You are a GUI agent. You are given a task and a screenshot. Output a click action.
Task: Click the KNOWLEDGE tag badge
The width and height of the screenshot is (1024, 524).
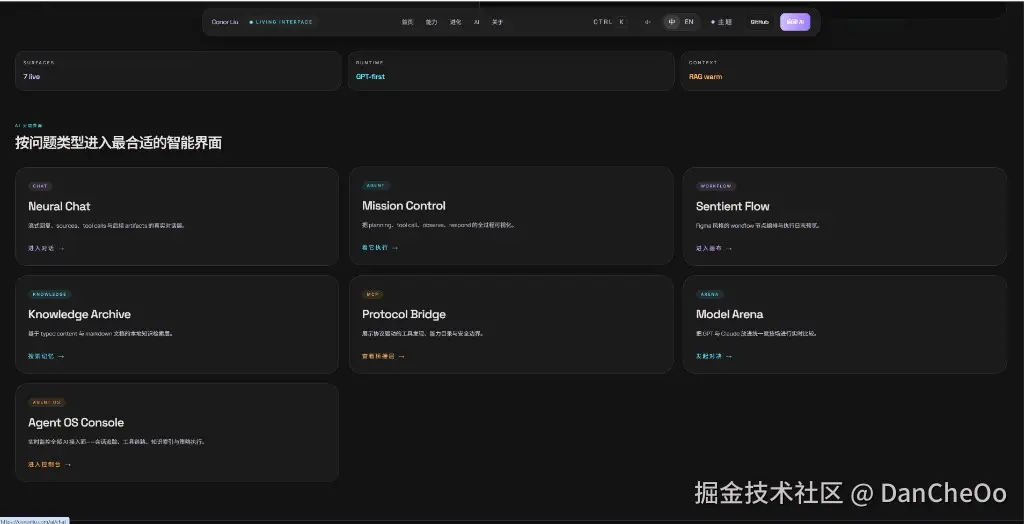pos(50,294)
